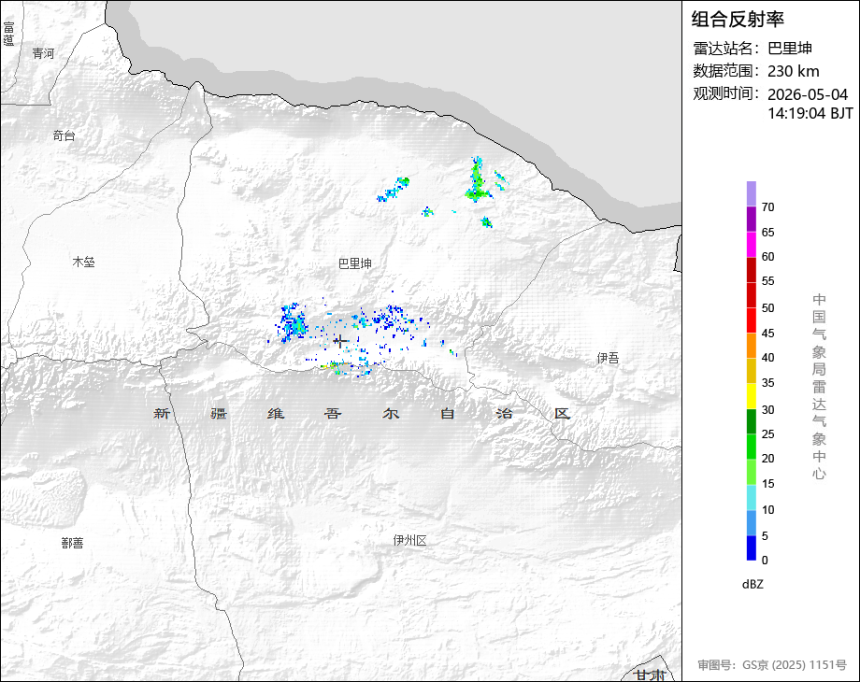Image resolution: width=860 pixels, height=682 pixels.
Task: Click the 区 character of the region name
Action: tap(562, 413)
